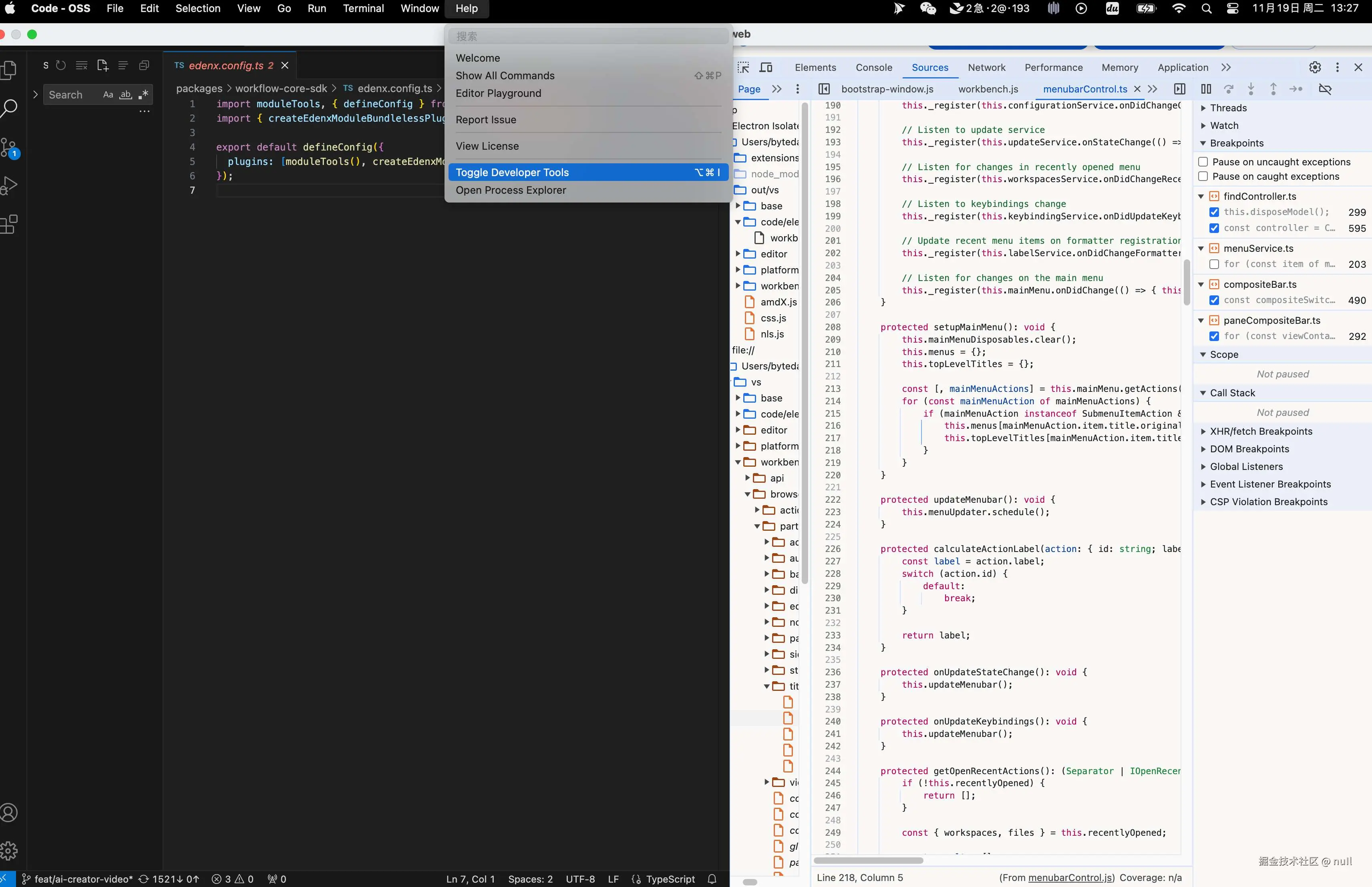Open the DevTools settings gear
1372x887 pixels.
point(1314,67)
